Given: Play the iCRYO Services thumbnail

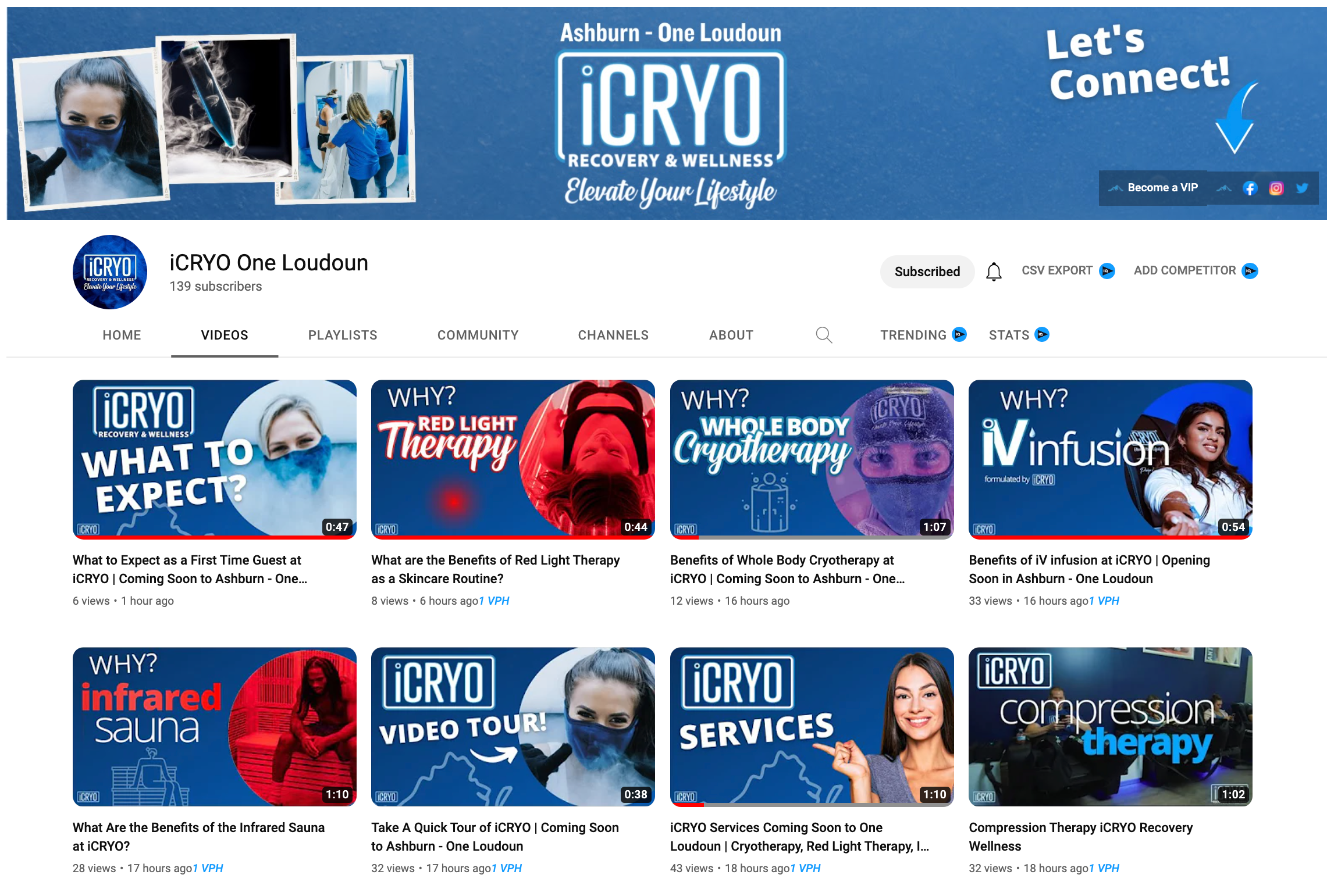Looking at the screenshot, I should pos(812,727).
